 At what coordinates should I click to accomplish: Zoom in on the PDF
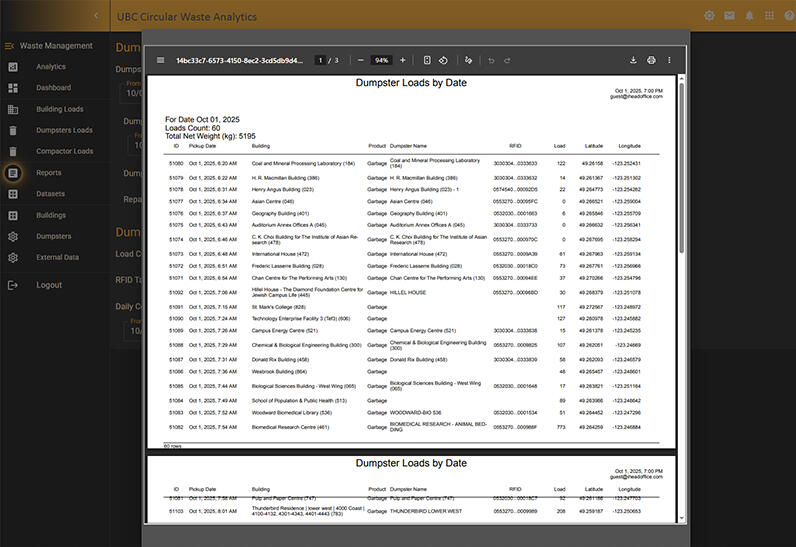[x=404, y=60]
